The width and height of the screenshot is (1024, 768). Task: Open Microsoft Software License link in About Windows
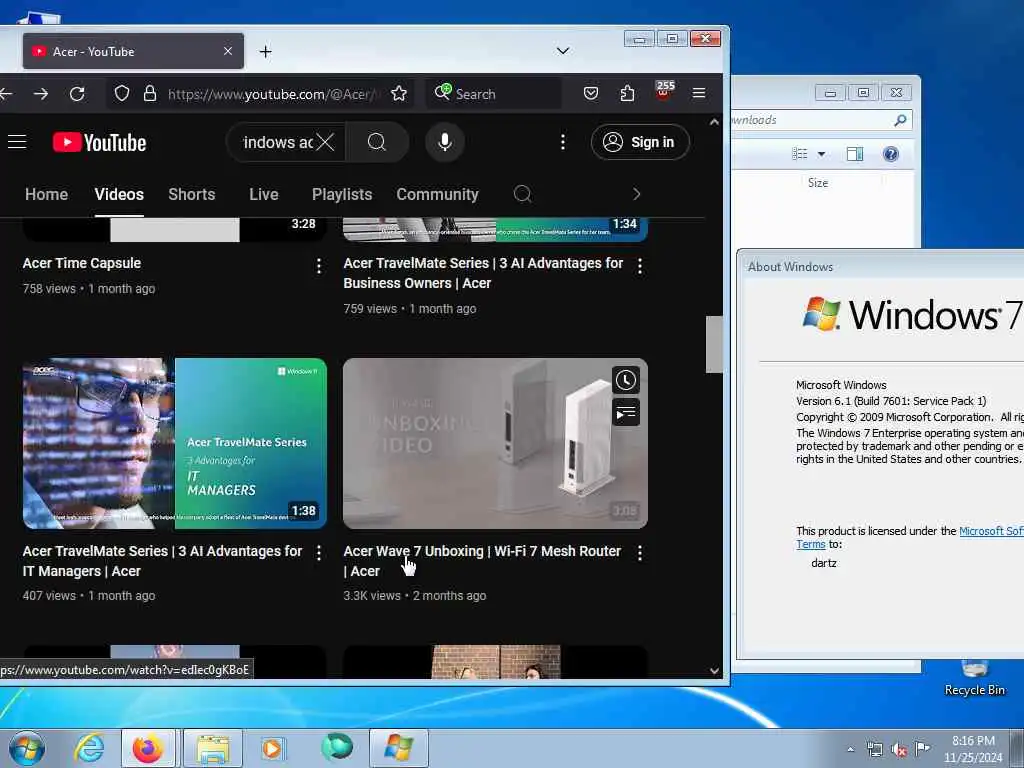pyautogui.click(x=991, y=531)
